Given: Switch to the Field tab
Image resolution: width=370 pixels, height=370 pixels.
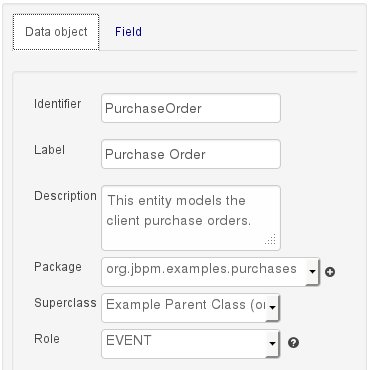Looking at the screenshot, I should click(128, 32).
